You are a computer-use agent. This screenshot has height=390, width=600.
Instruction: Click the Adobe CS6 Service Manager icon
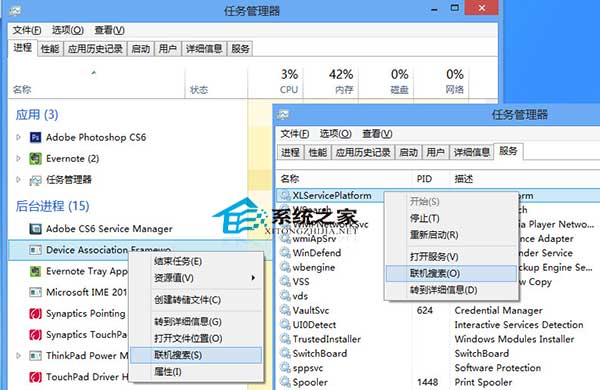pyautogui.click(x=35, y=229)
